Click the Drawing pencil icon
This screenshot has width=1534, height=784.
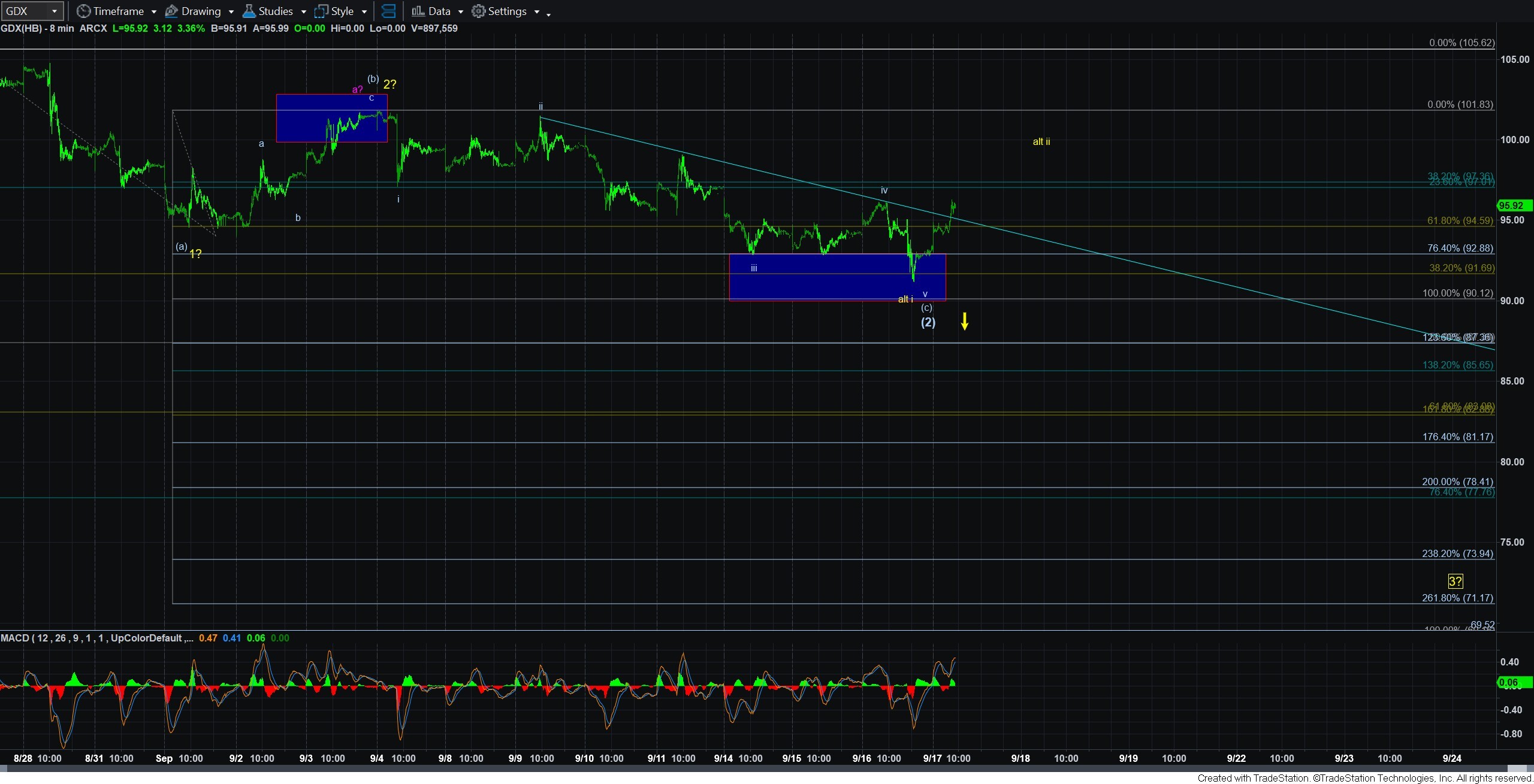pyautogui.click(x=171, y=11)
